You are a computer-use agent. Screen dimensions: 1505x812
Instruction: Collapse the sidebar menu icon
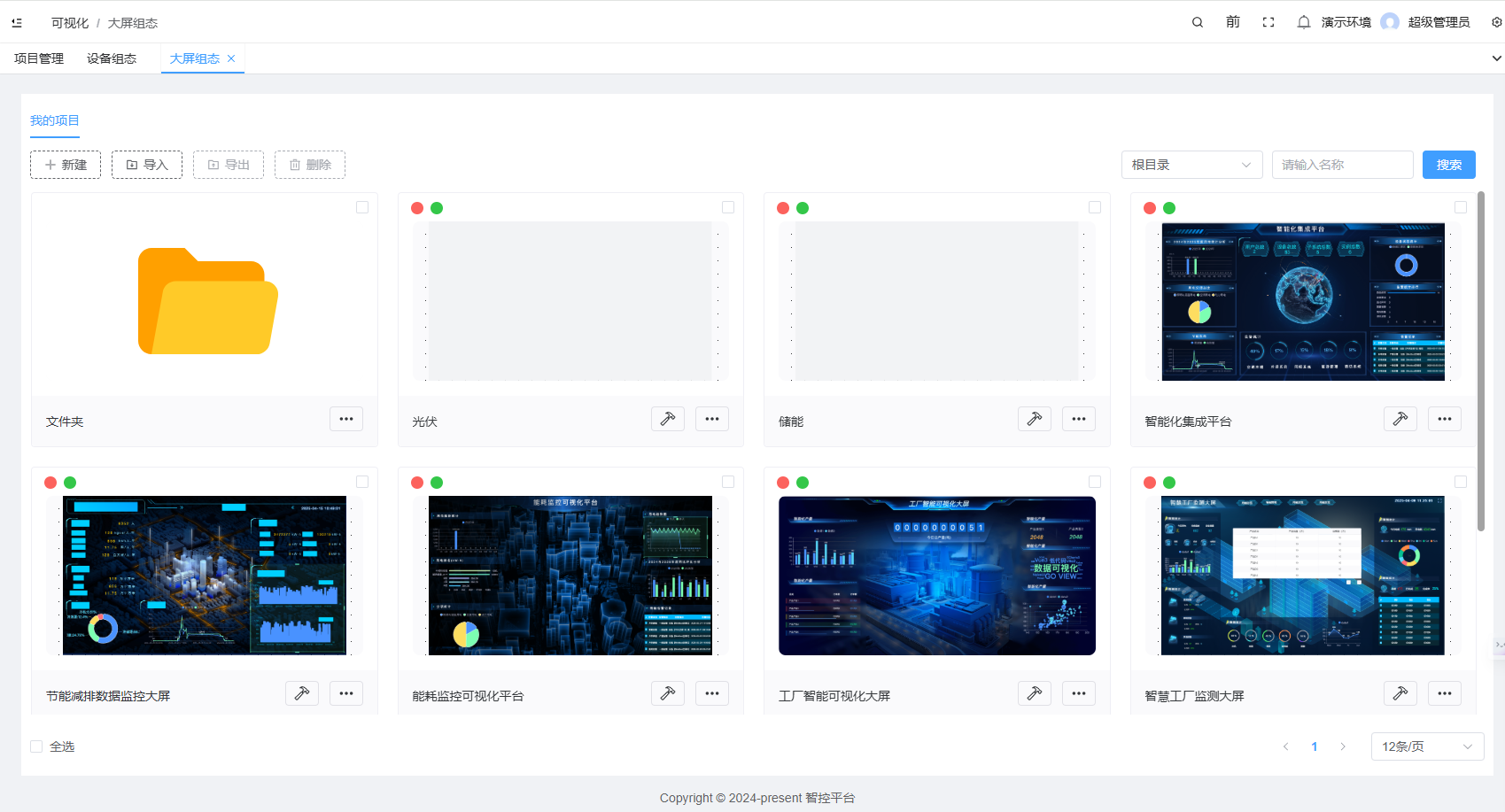tap(17, 23)
